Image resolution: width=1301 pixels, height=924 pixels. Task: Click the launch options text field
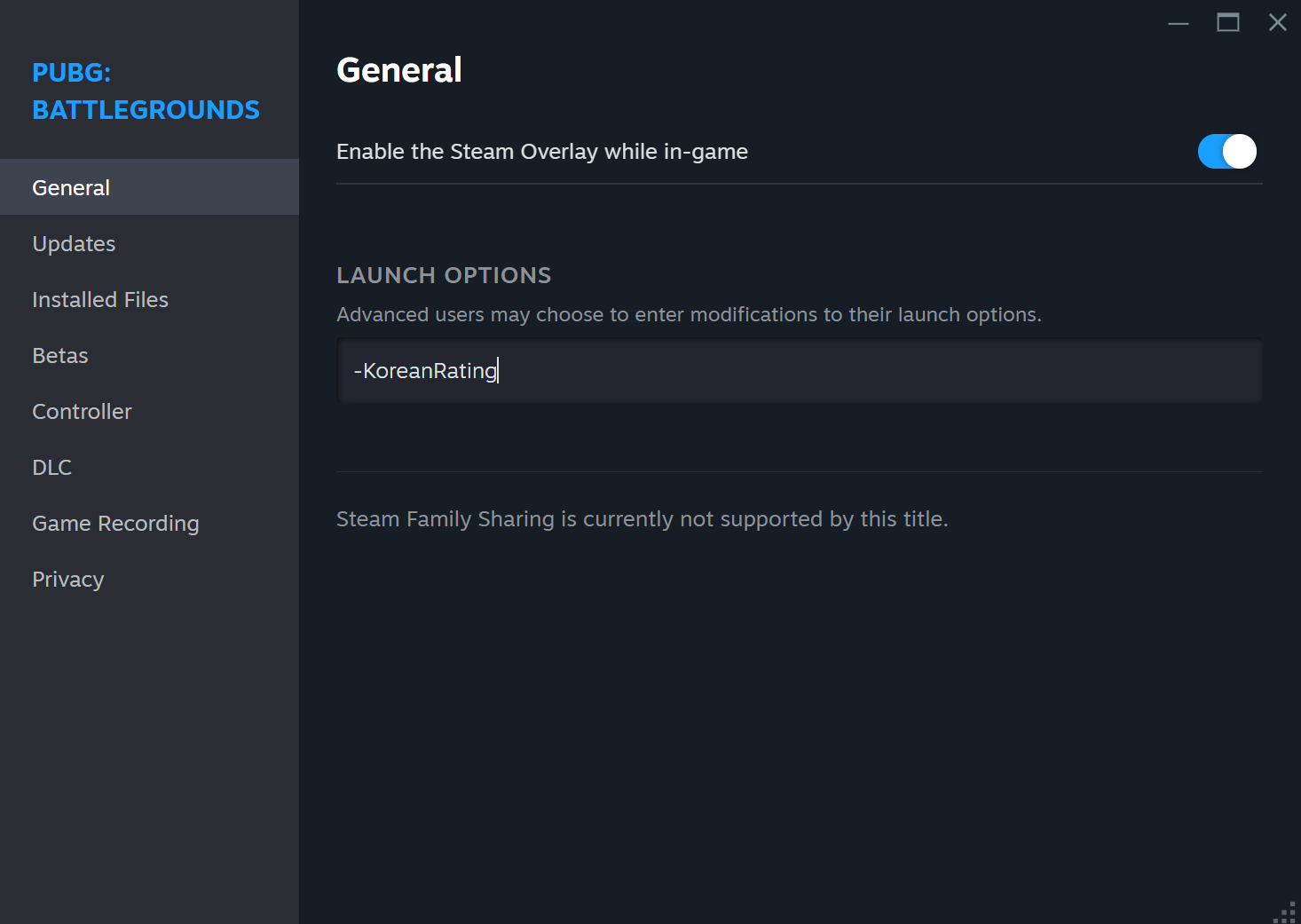pyautogui.click(x=799, y=371)
